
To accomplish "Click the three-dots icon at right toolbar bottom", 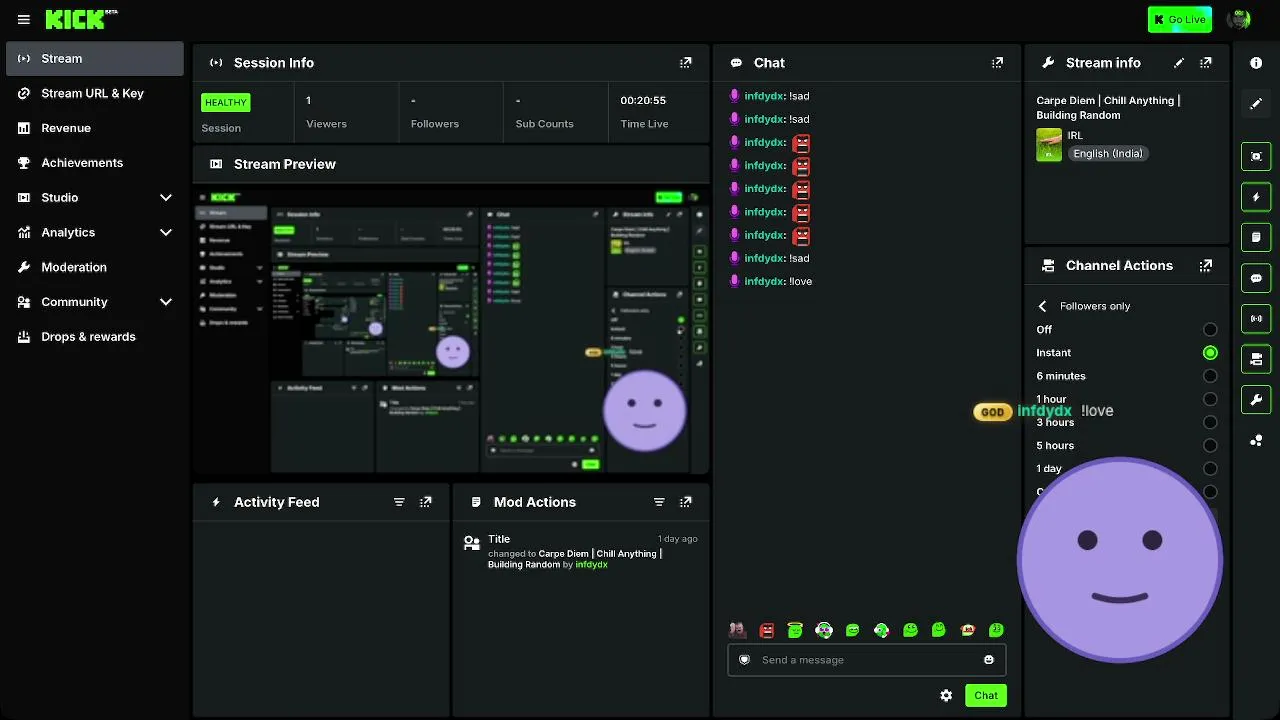I will 1256,440.
